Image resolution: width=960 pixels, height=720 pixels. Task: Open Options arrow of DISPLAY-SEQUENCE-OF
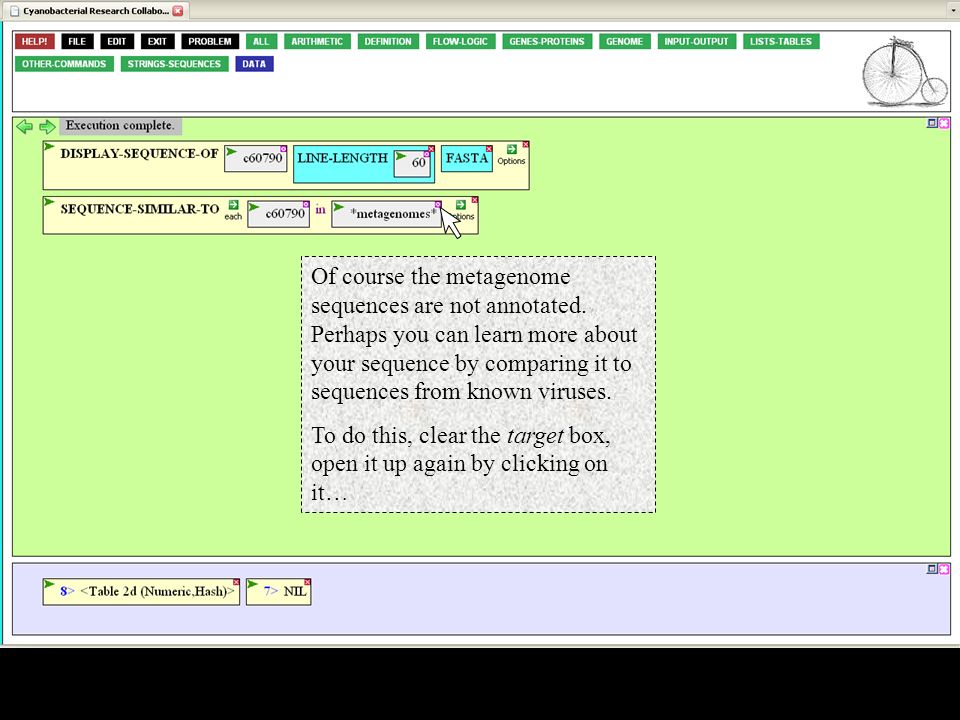[x=511, y=149]
